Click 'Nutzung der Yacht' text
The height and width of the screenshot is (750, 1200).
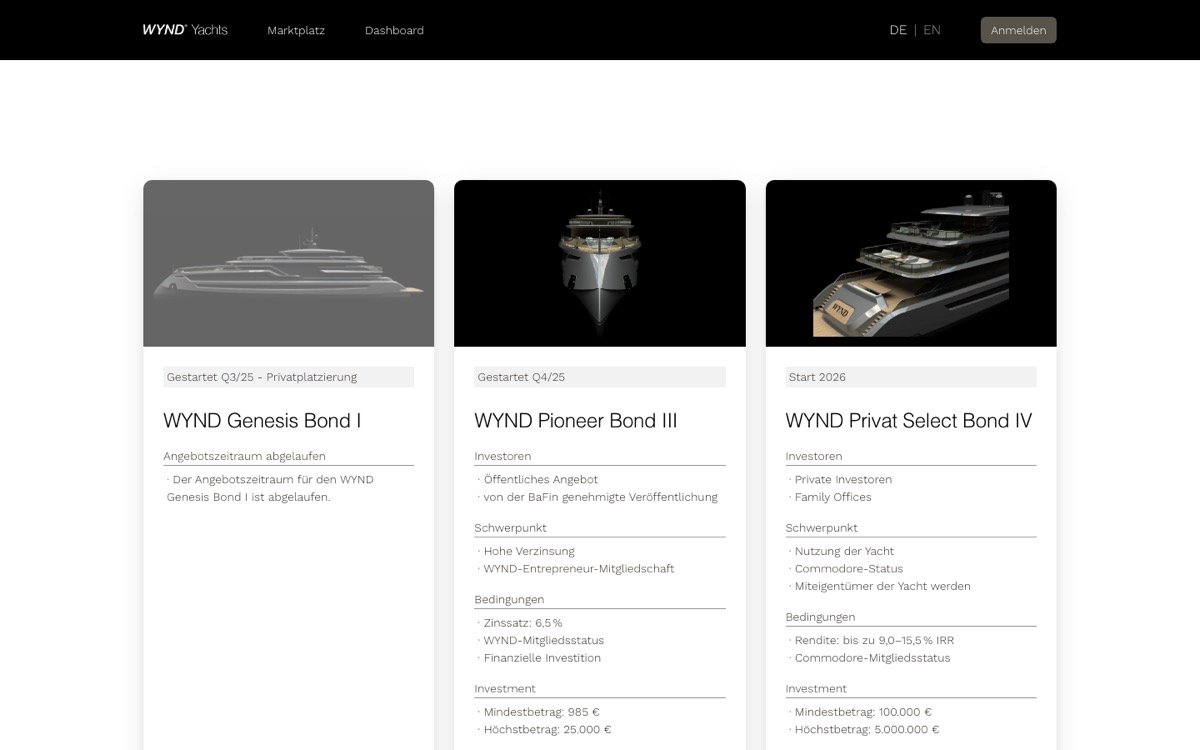tap(844, 551)
